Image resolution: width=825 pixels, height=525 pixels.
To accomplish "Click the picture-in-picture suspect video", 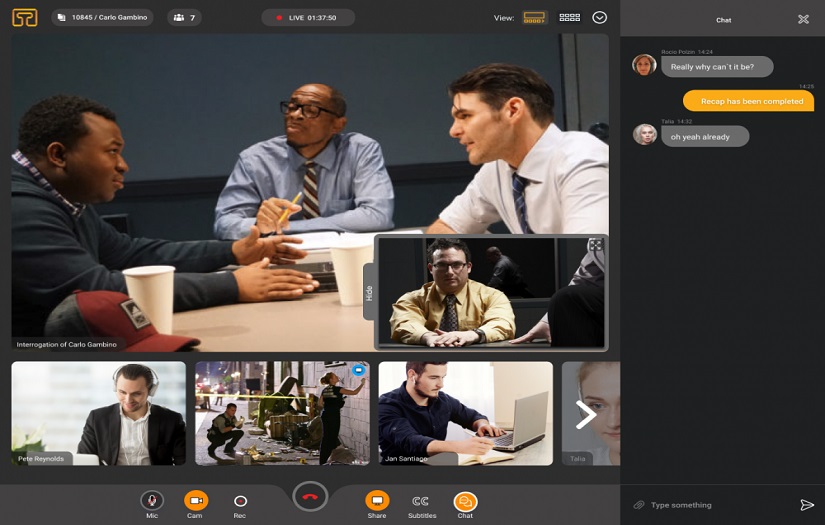I will click(491, 292).
